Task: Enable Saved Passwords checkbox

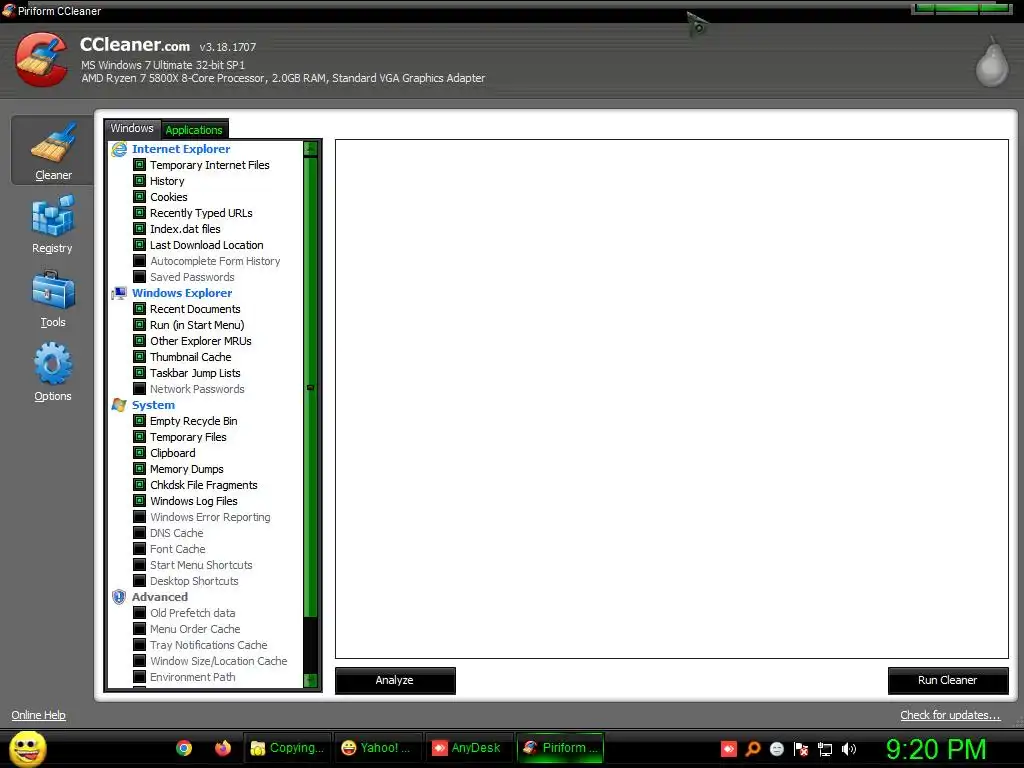Action: pos(139,277)
